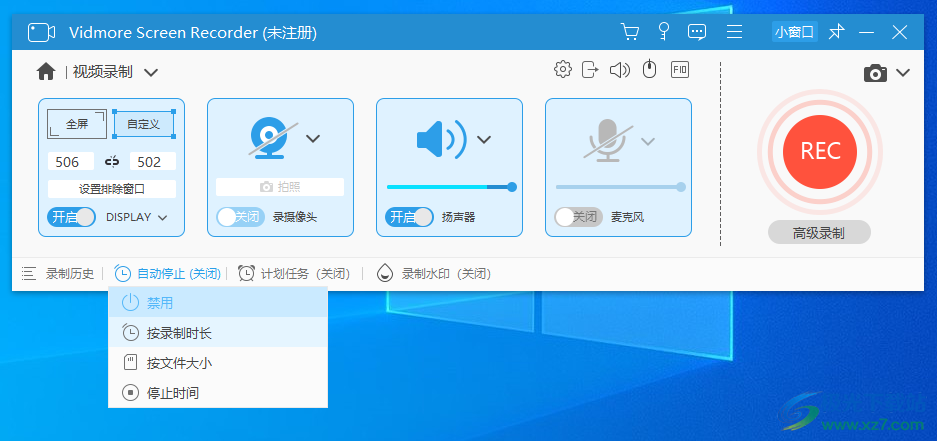
Task: Expand the speaker device dropdown arrow
Action: point(483,140)
